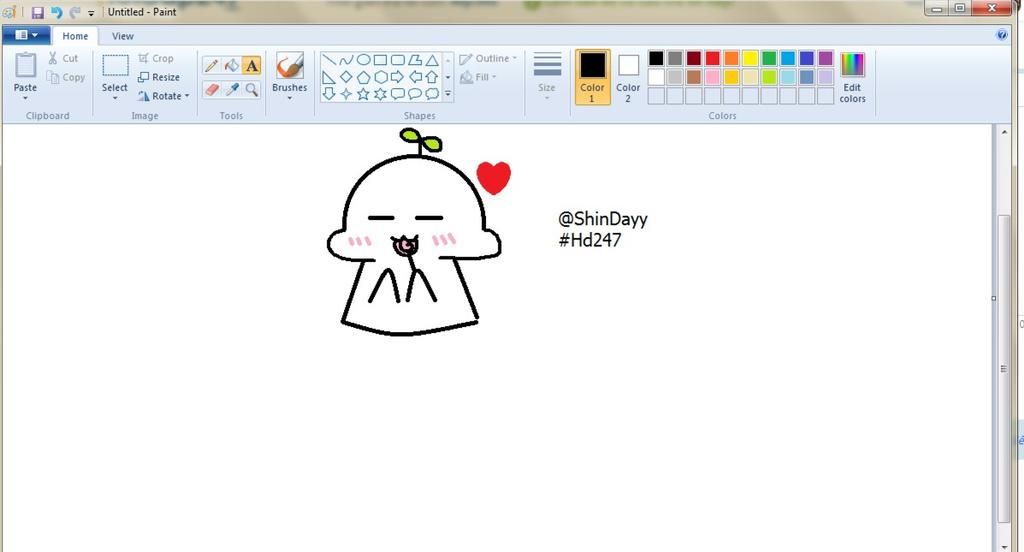This screenshot has width=1024, height=552.
Task: Select the Color picker eyedropper tool
Action: (231, 89)
